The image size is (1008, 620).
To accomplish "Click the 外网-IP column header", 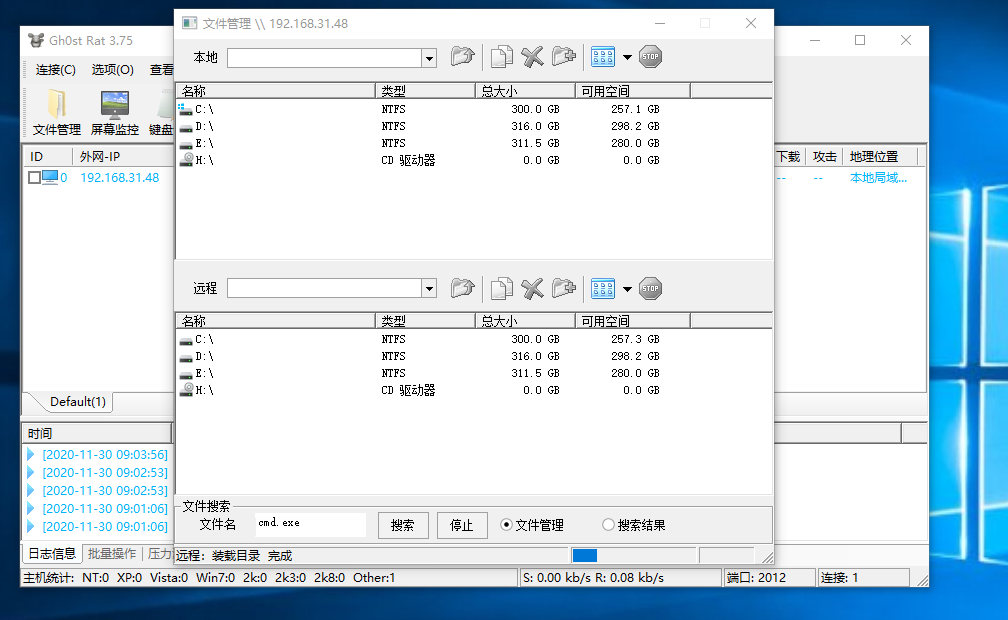I will pyautogui.click(x=123, y=156).
